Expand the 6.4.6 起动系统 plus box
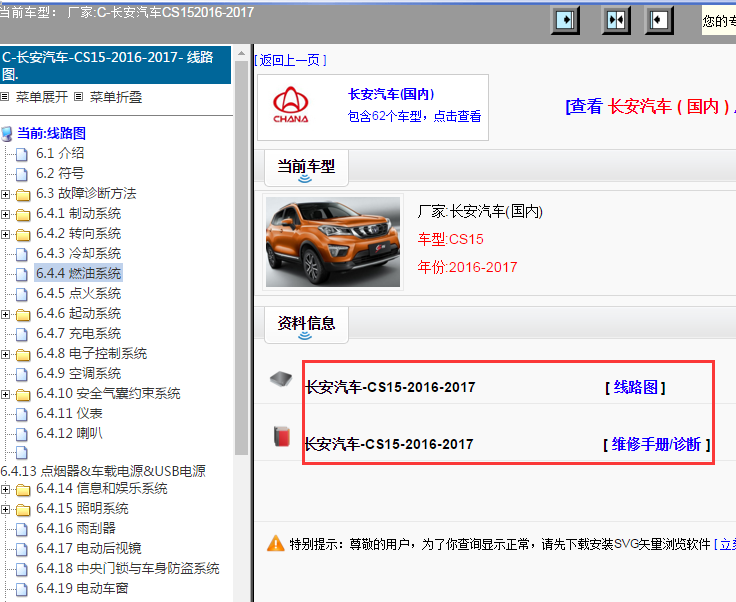The width and height of the screenshot is (736, 602). click(x=5, y=314)
